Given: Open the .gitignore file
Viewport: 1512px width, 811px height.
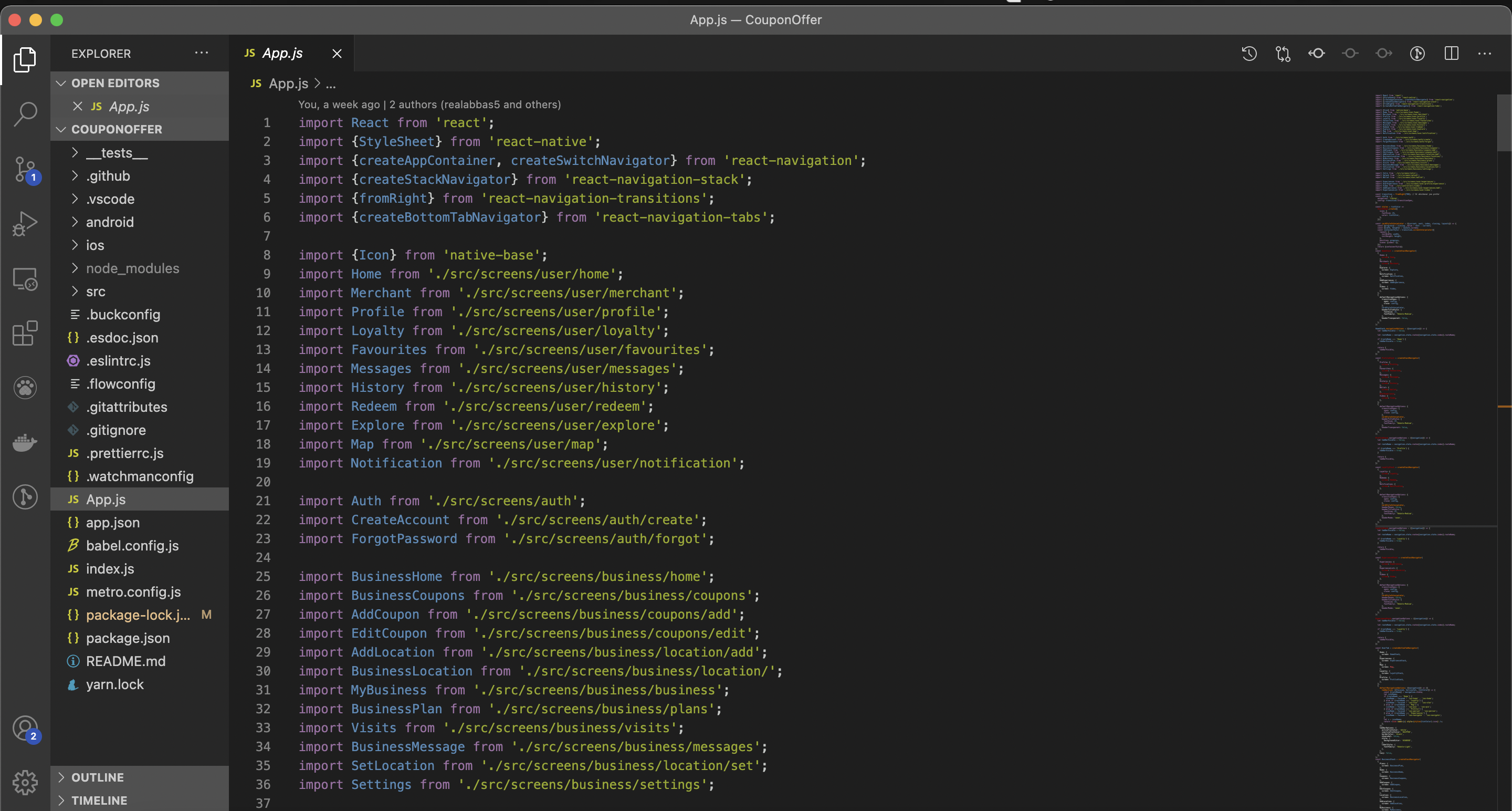Looking at the screenshot, I should pyautogui.click(x=140, y=430).
